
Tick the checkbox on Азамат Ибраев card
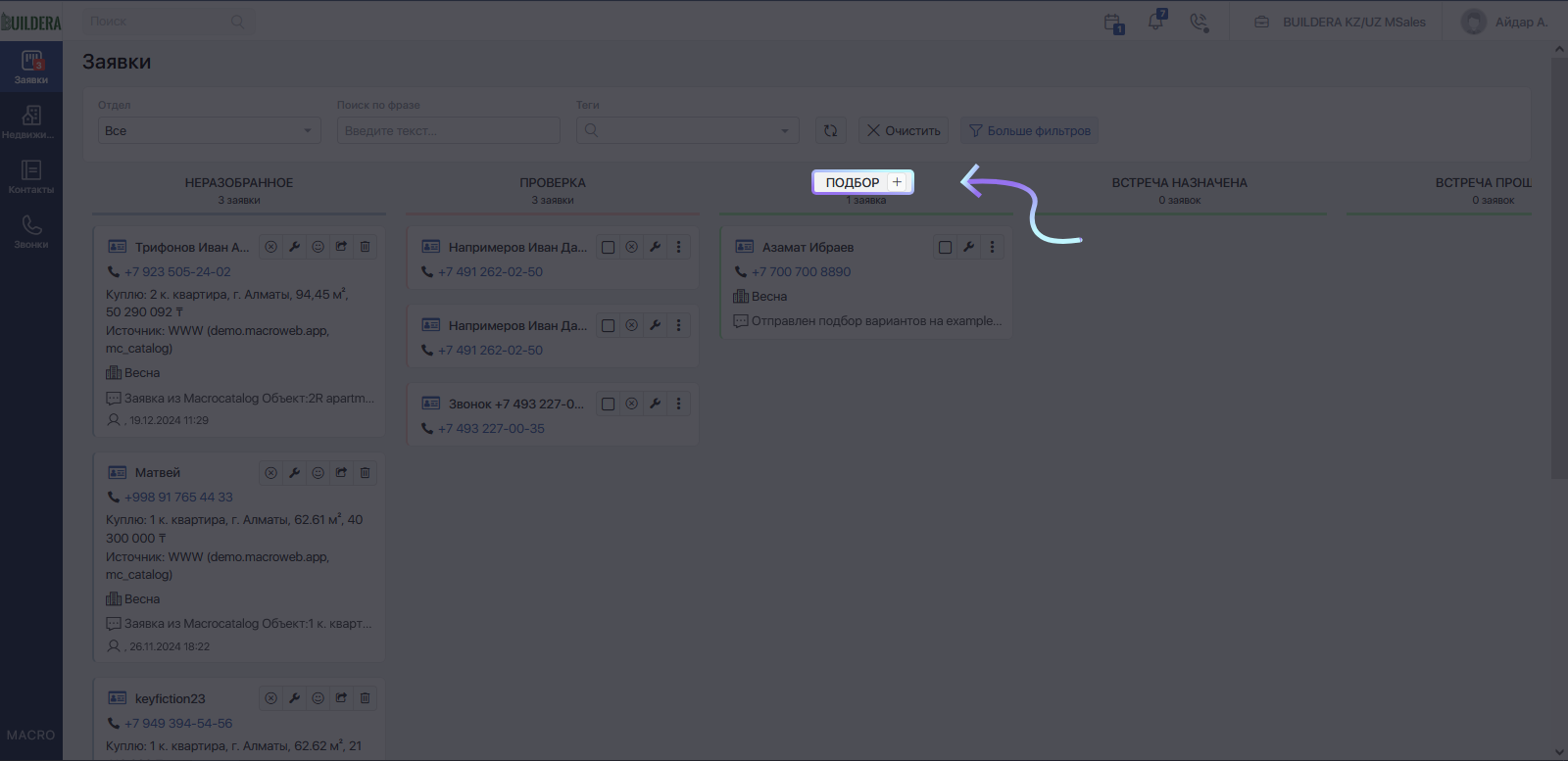pos(945,247)
